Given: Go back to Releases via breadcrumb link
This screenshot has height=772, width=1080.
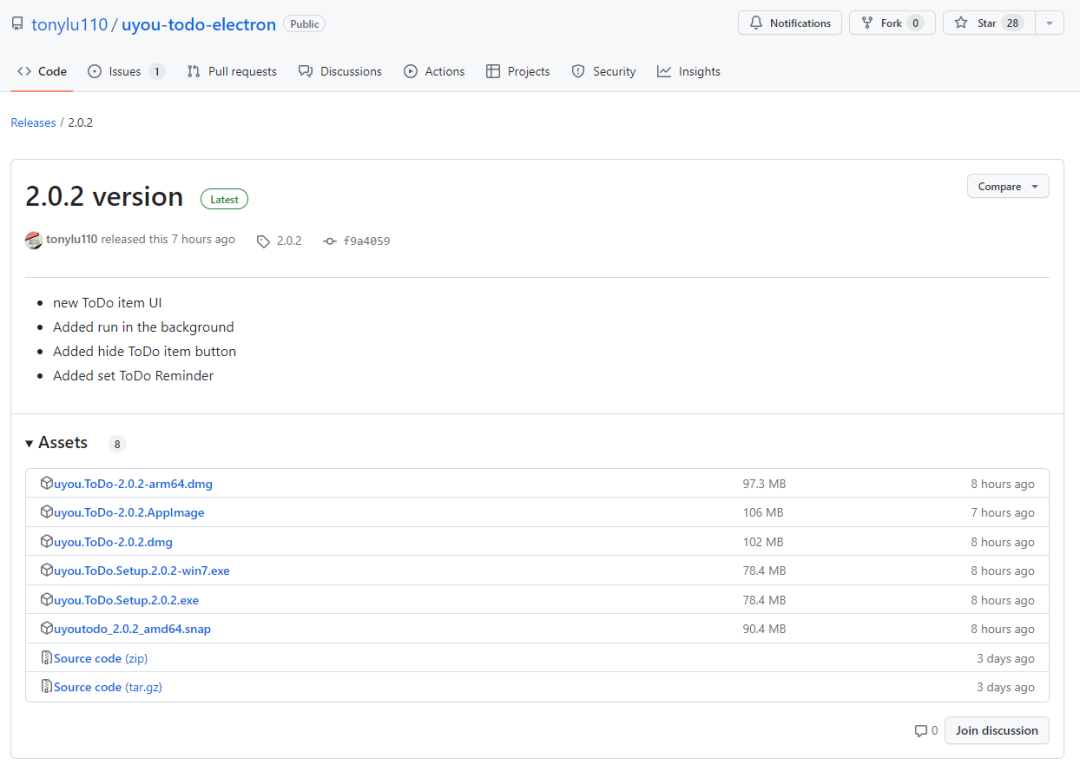Looking at the screenshot, I should click(33, 123).
